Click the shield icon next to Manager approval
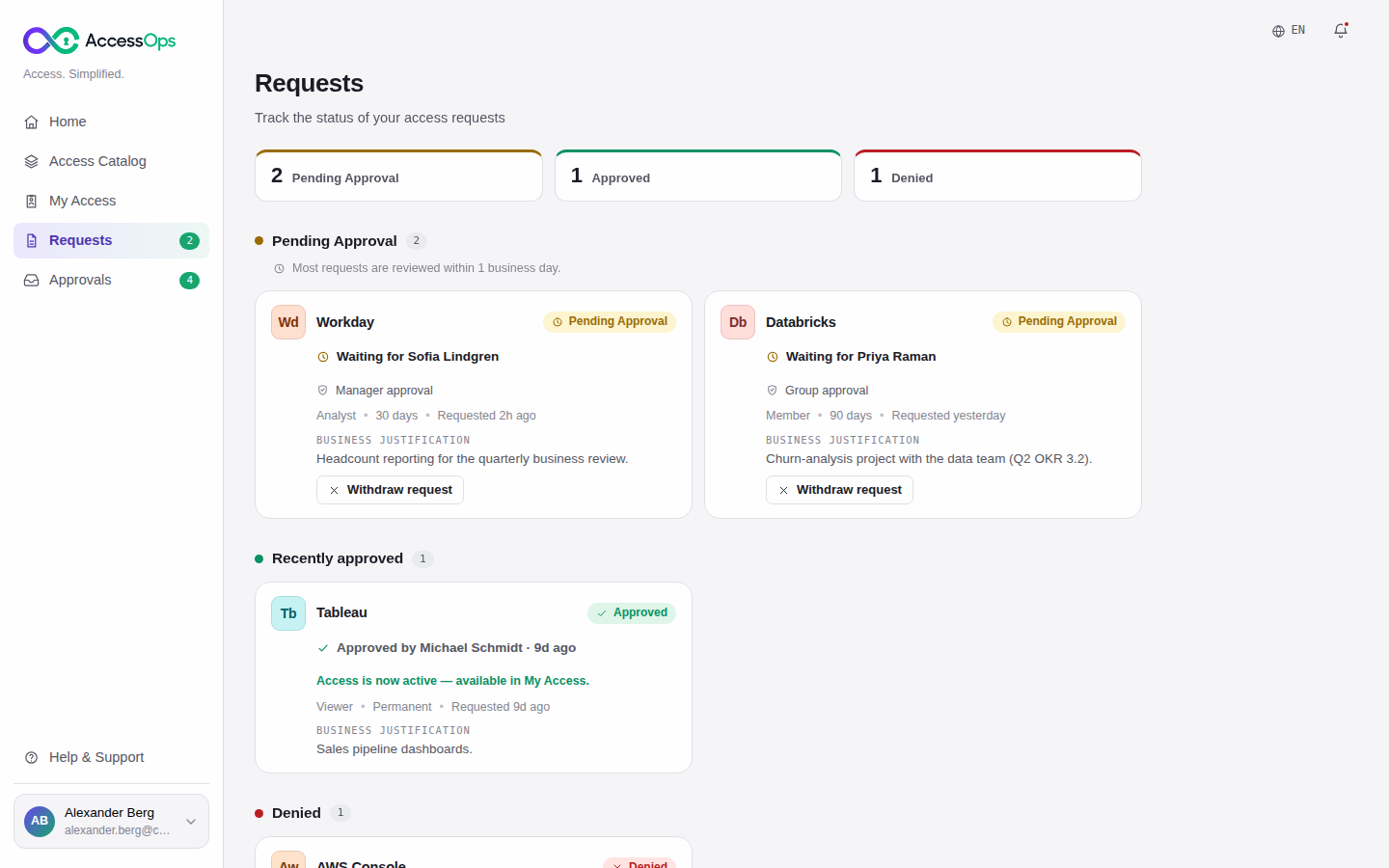 [x=322, y=391]
